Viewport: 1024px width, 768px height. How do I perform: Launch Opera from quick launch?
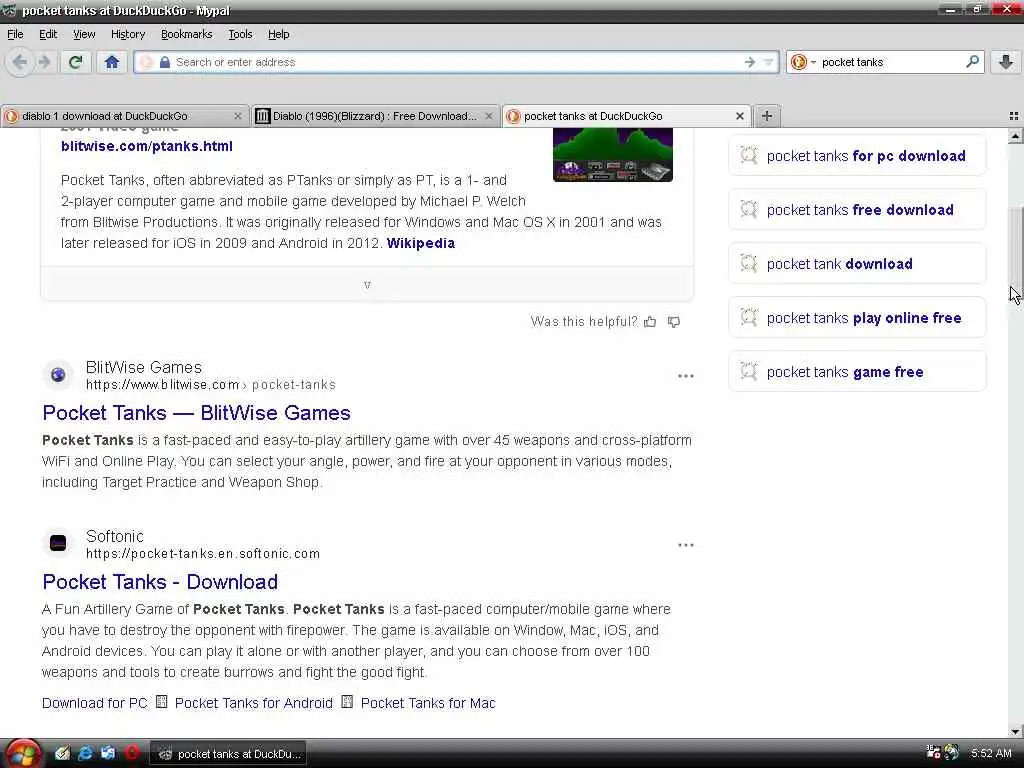click(x=131, y=754)
